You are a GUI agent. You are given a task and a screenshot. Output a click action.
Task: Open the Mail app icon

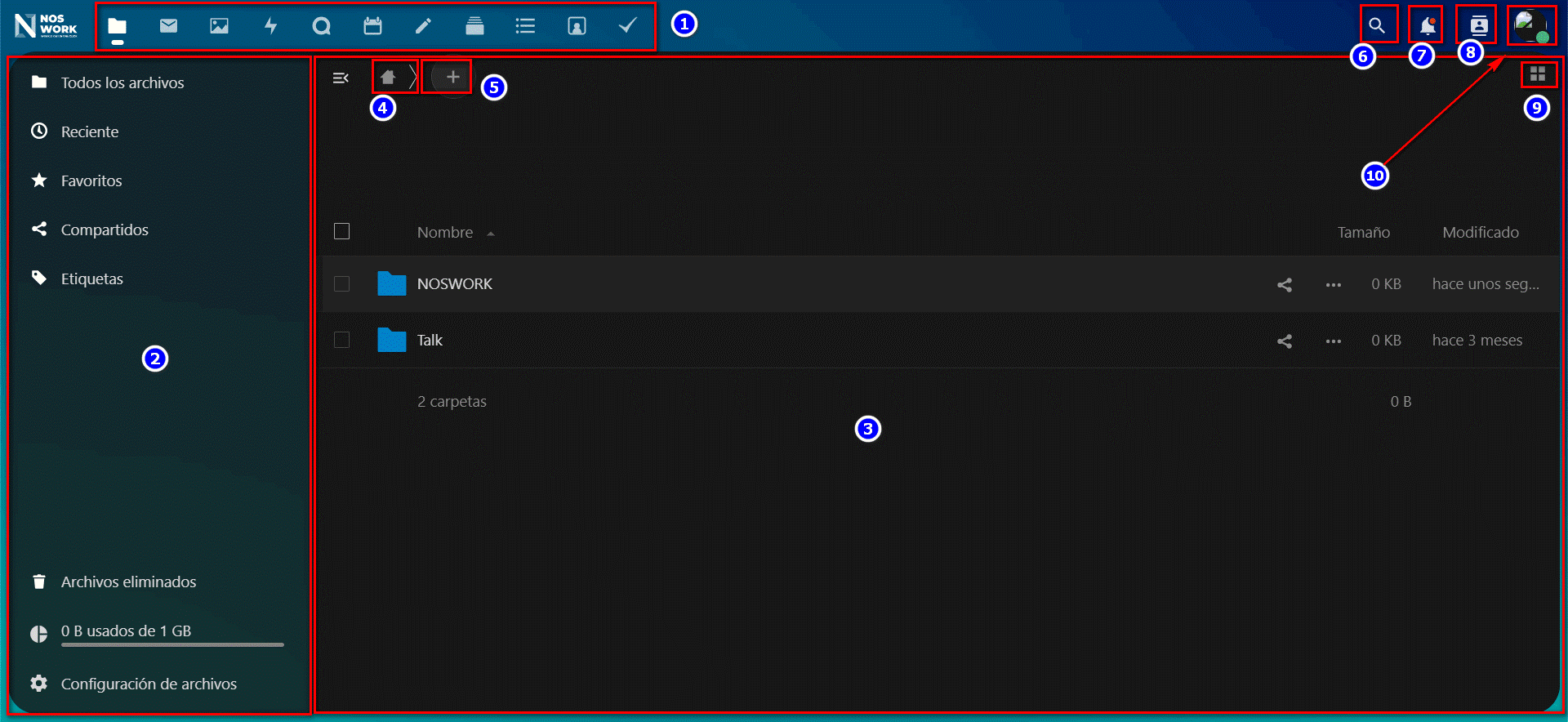point(168,26)
